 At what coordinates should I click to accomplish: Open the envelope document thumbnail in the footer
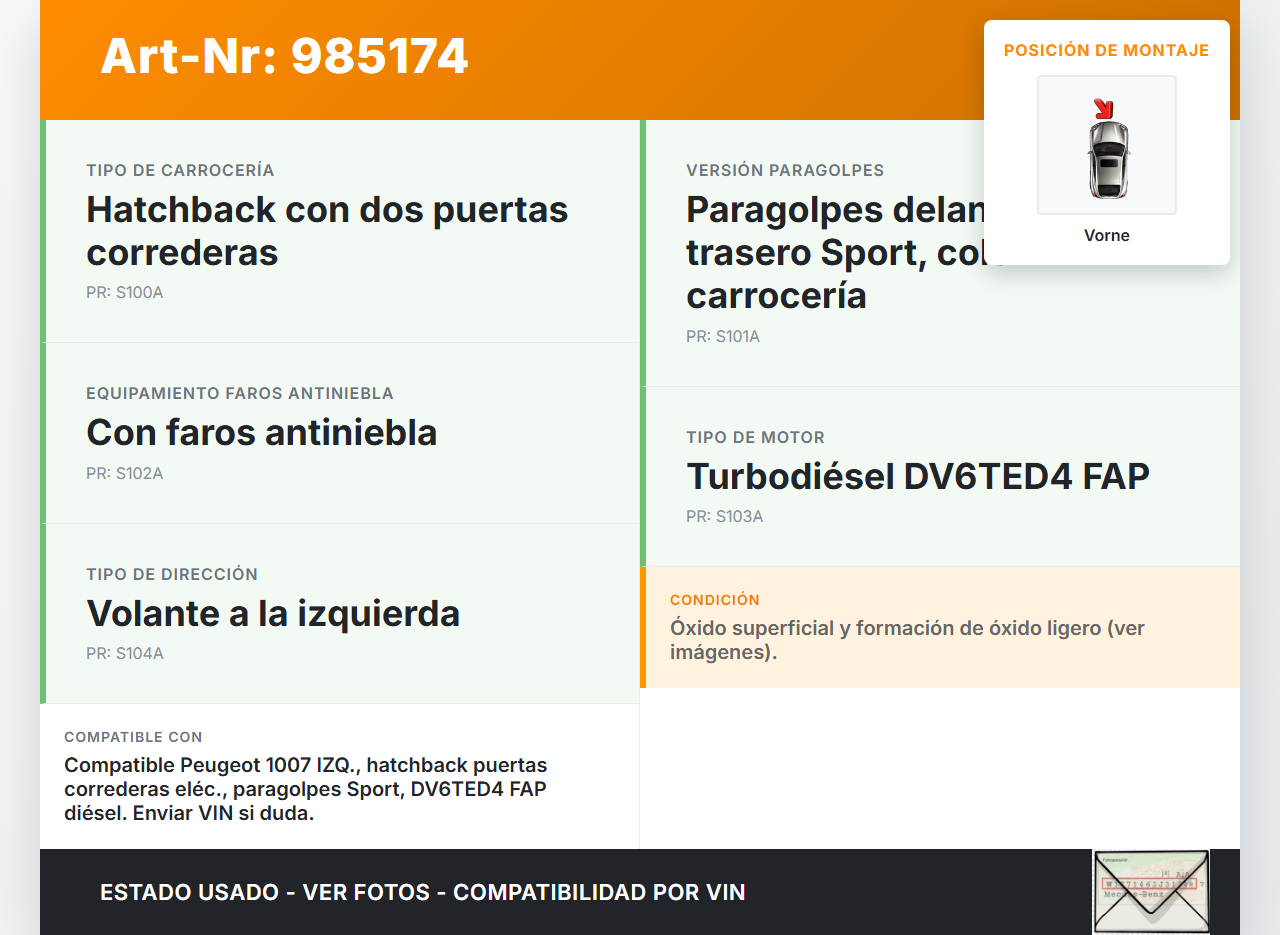tap(1151, 892)
